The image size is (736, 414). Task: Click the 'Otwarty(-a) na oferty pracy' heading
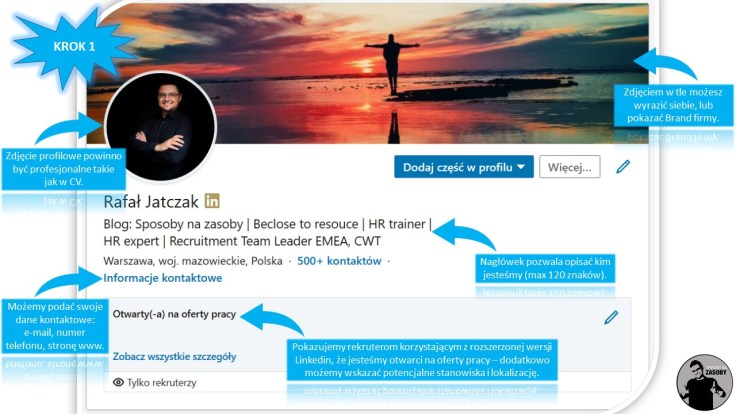tap(174, 314)
